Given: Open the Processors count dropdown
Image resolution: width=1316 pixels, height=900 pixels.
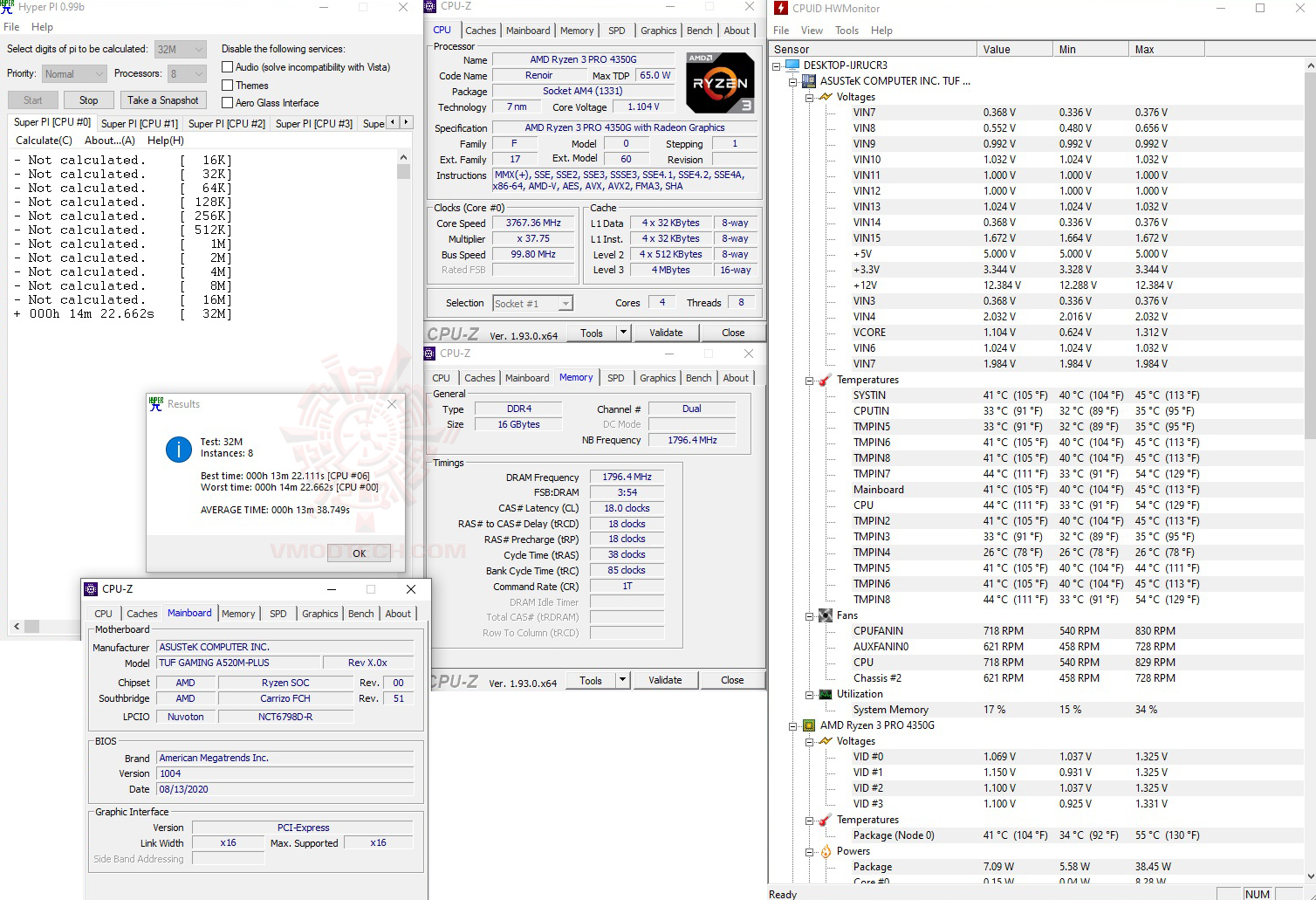Looking at the screenshot, I should point(188,74).
